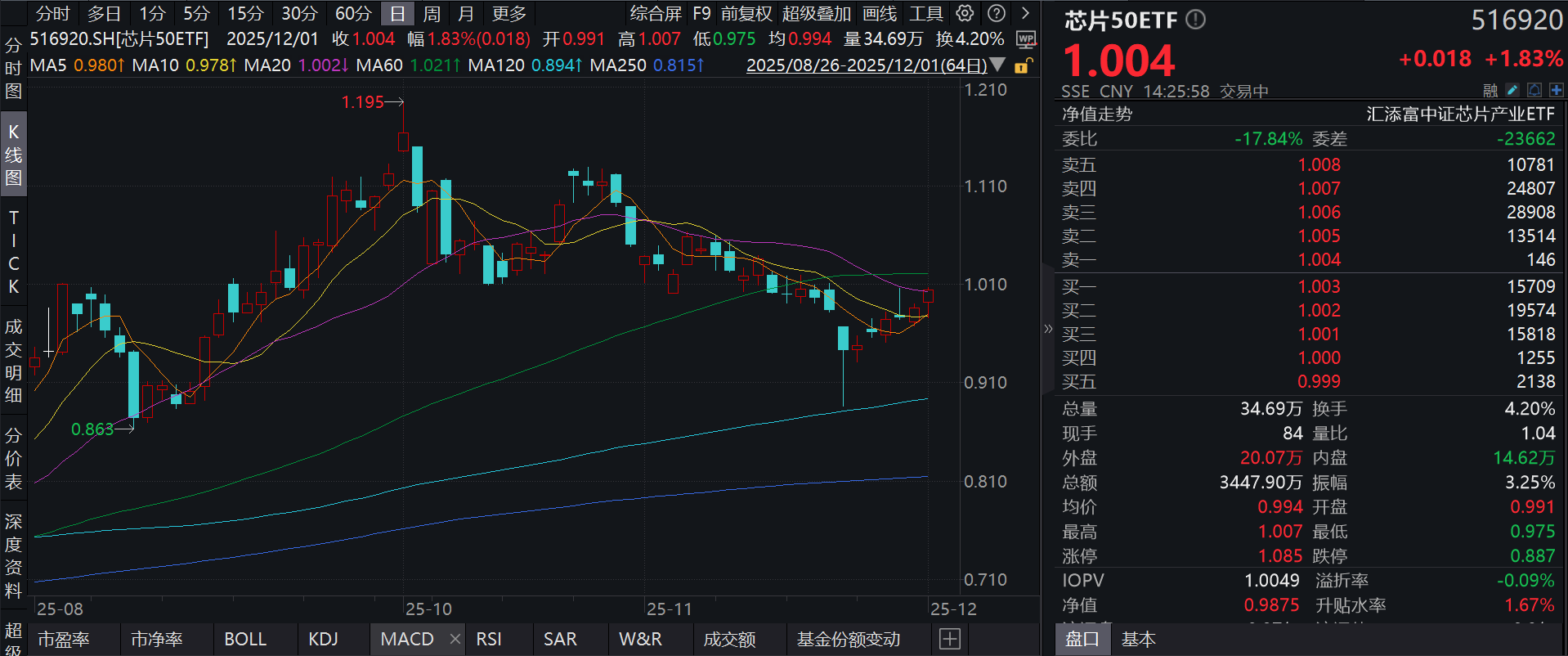Add stock to watchlist with plus icon
Viewport: 1568px width, 656px height.
1556,90
